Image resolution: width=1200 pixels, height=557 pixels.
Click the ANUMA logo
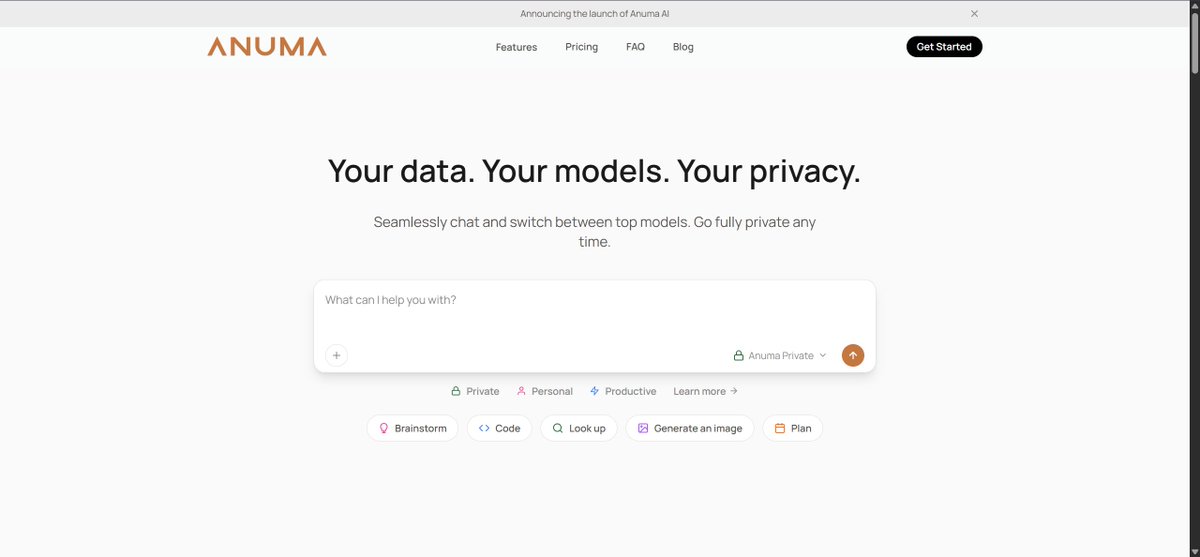pos(267,47)
